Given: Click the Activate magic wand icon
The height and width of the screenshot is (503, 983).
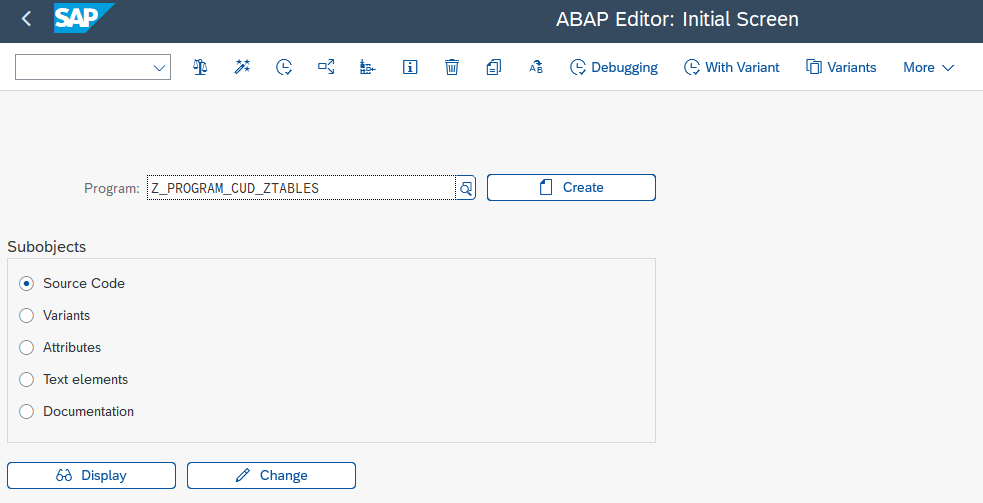Looking at the screenshot, I should point(242,67).
